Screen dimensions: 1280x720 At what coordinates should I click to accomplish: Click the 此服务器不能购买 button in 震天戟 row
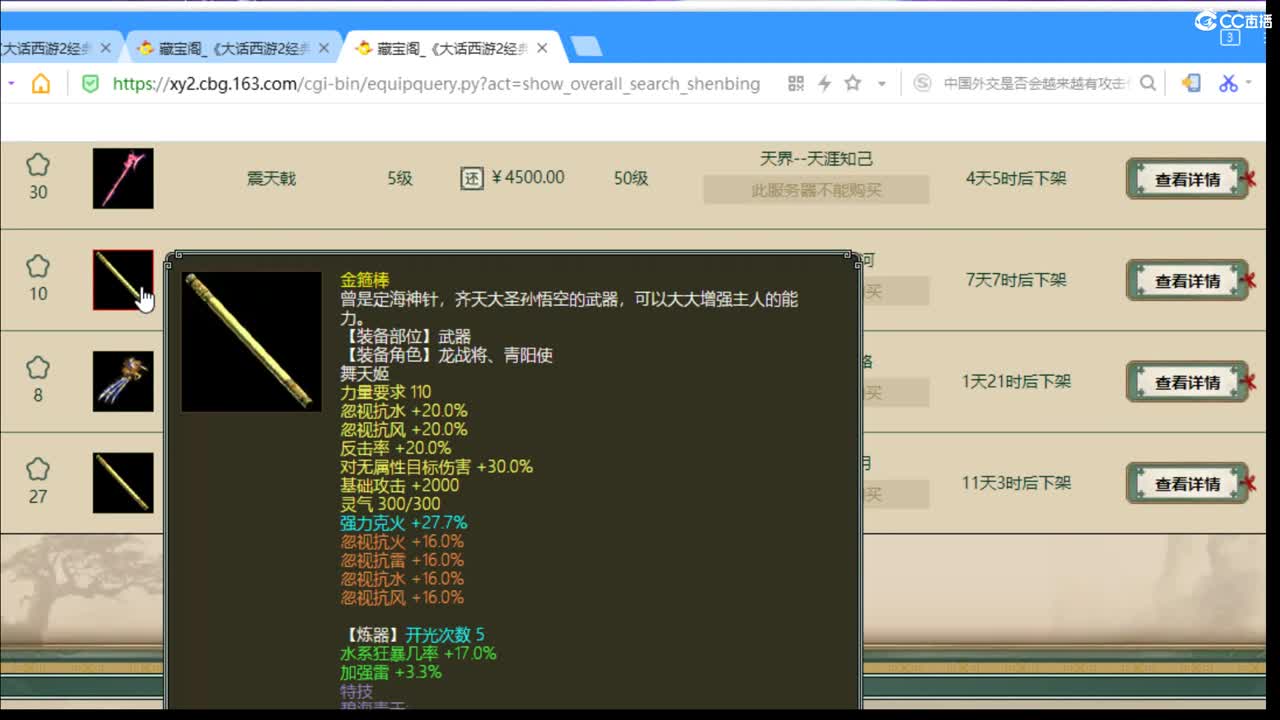point(816,190)
